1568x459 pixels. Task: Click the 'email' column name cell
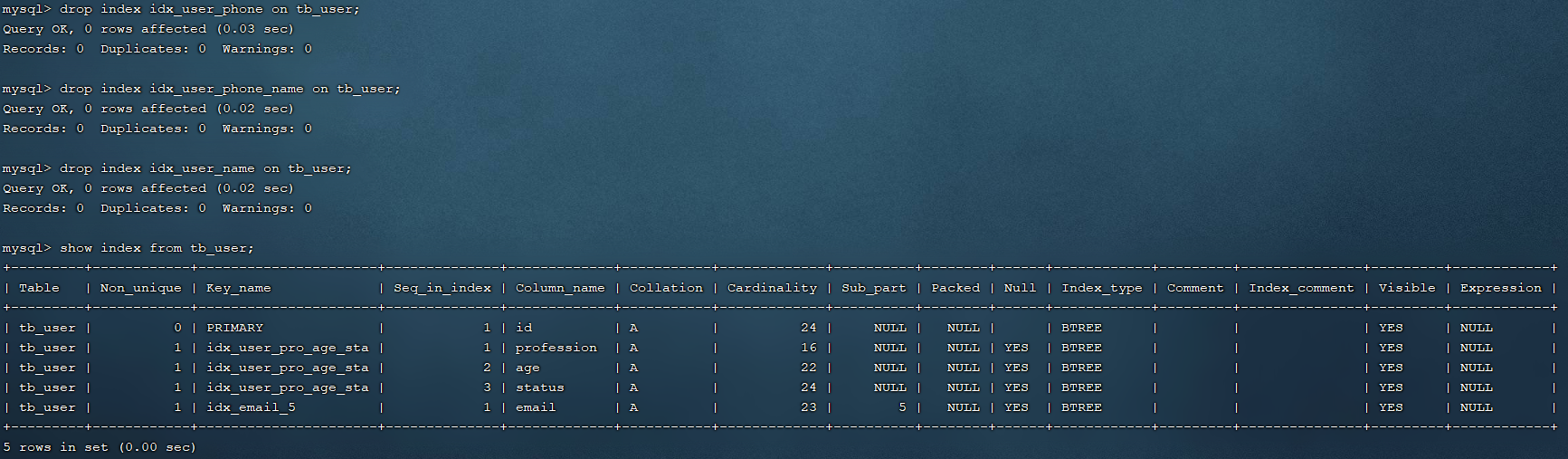pos(536,407)
